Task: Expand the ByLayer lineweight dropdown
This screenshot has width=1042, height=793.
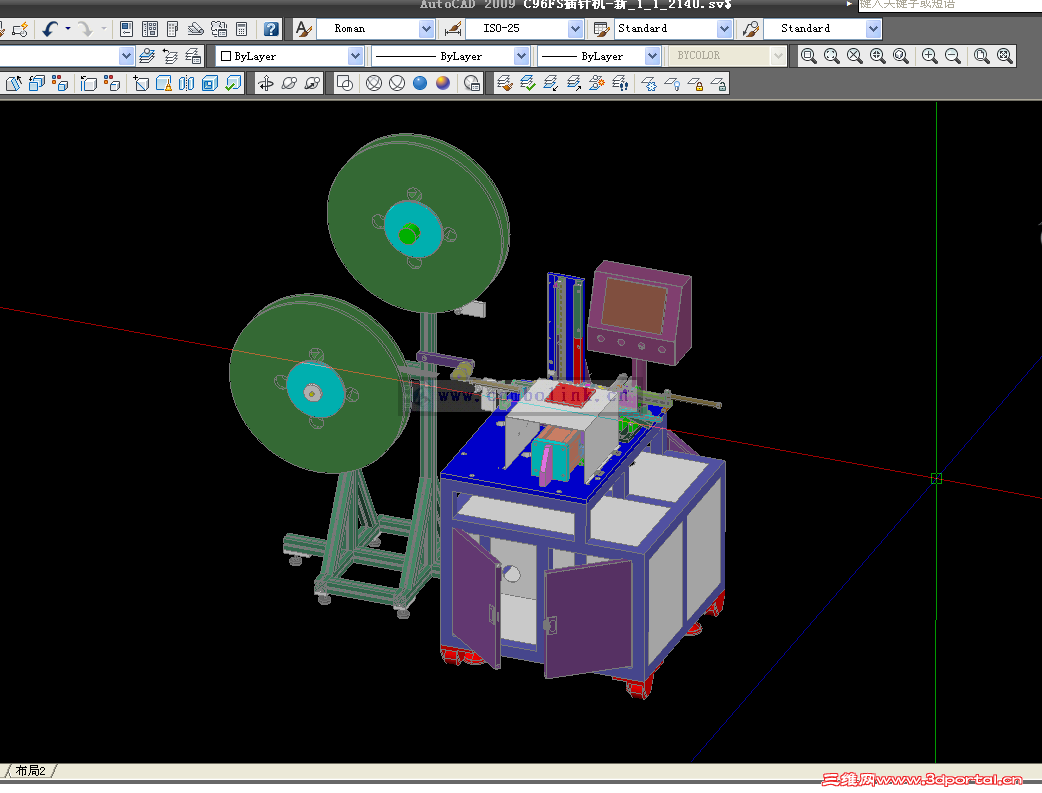Action: point(652,56)
